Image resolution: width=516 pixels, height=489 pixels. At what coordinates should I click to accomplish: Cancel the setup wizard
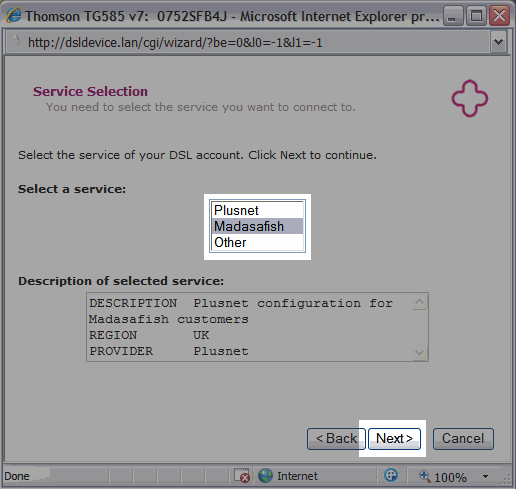(463, 439)
